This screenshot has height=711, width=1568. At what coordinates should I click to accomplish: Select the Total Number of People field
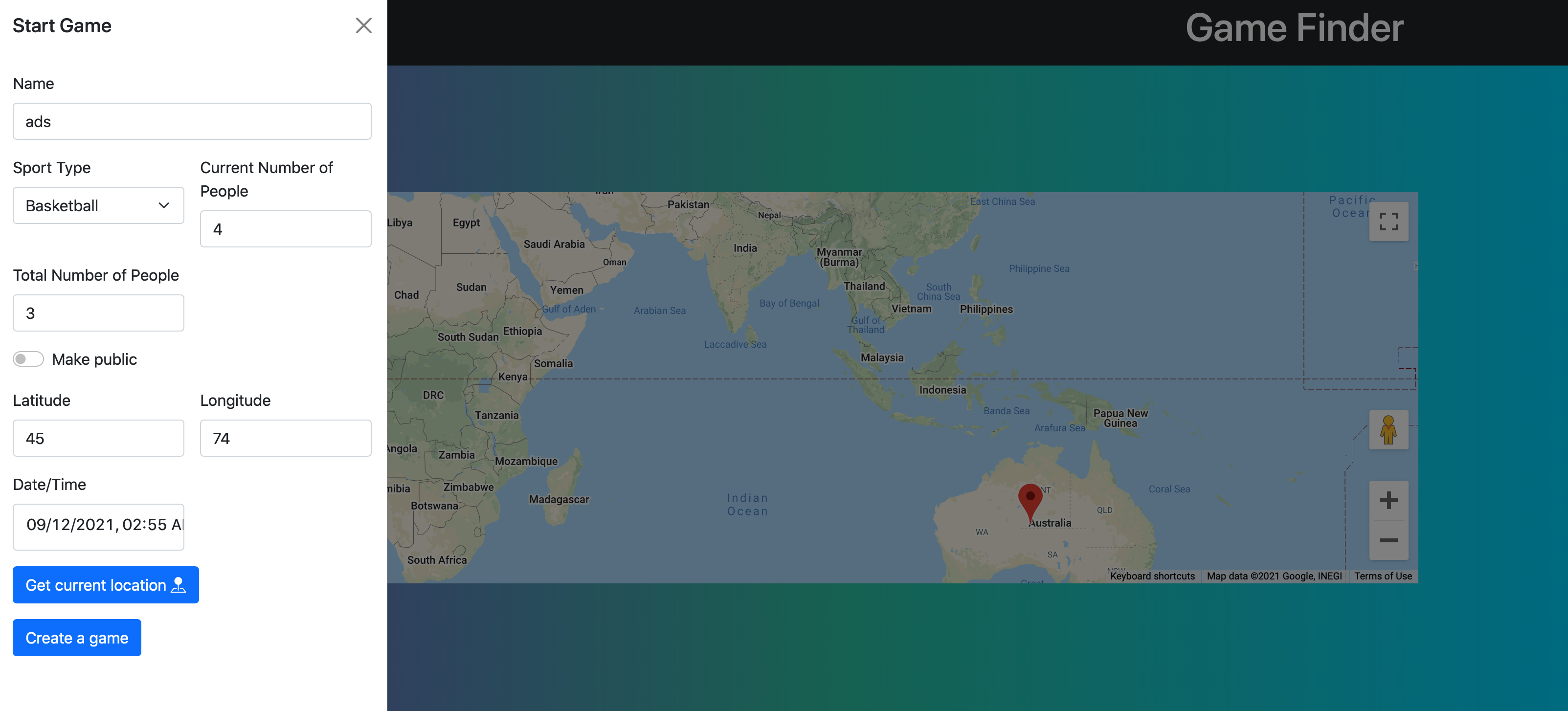point(98,313)
